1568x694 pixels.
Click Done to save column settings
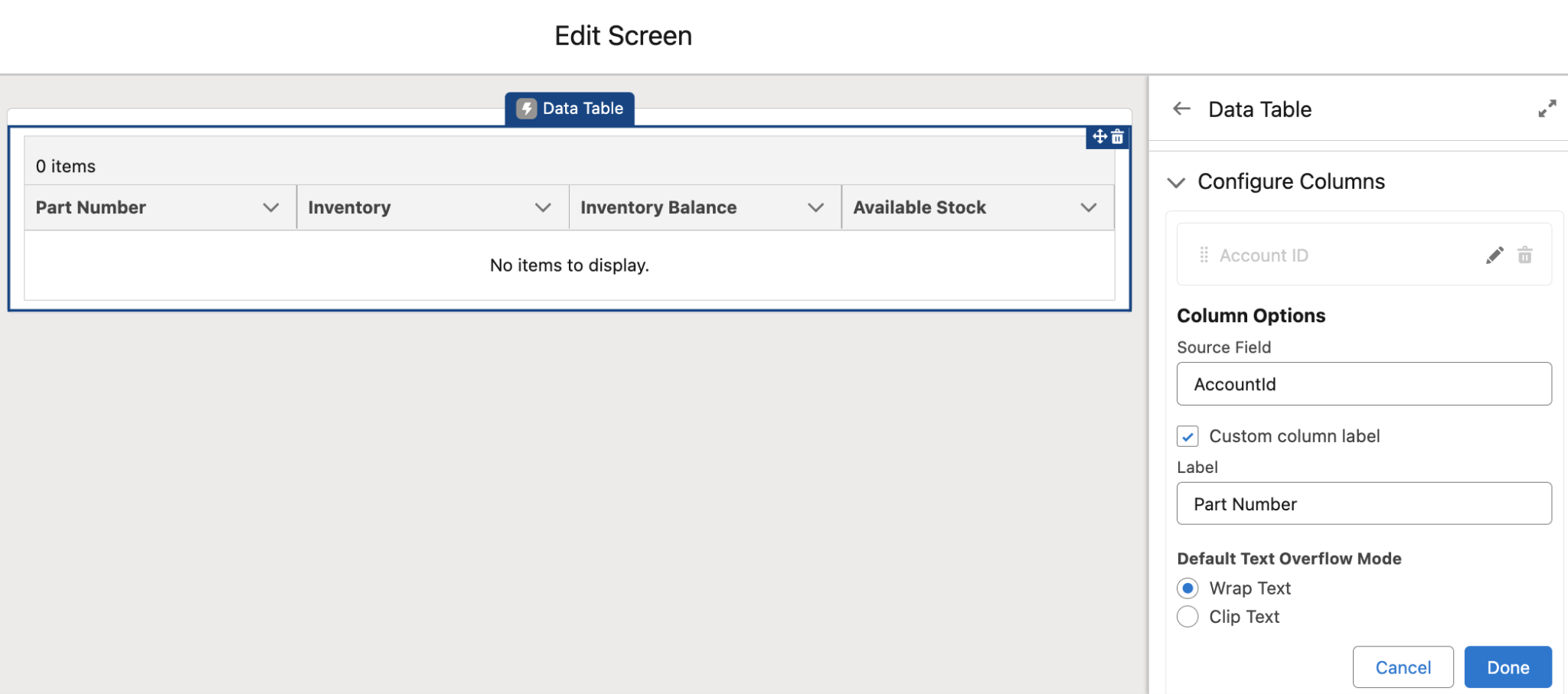point(1507,666)
